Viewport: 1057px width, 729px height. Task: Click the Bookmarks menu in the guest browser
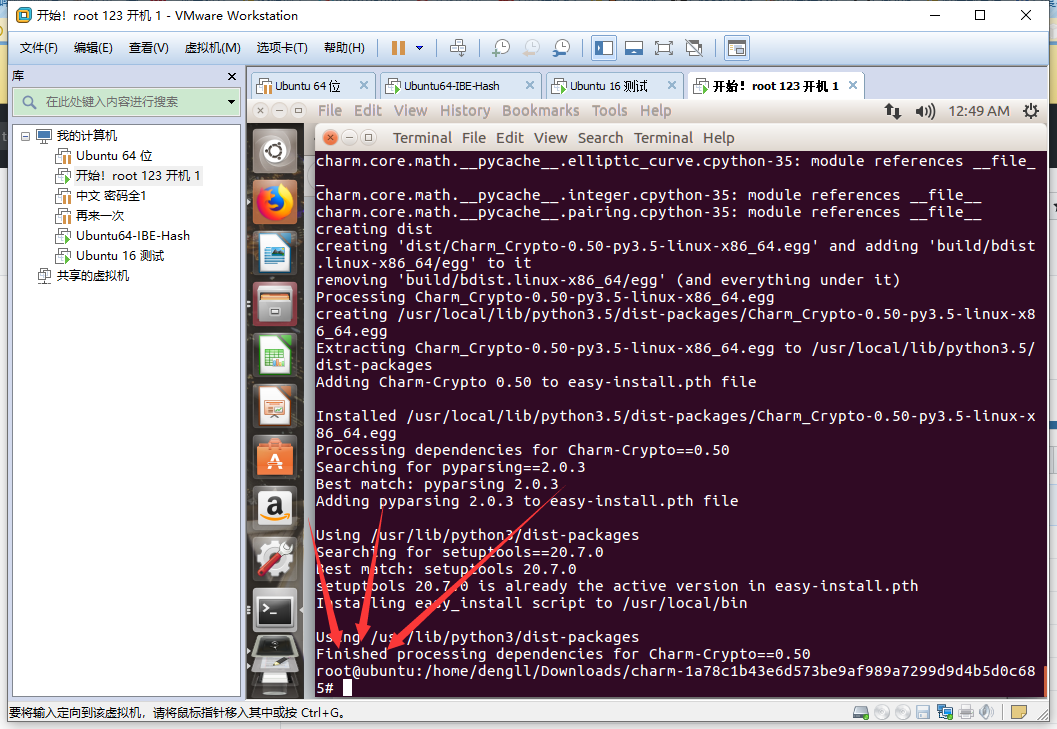(540, 111)
